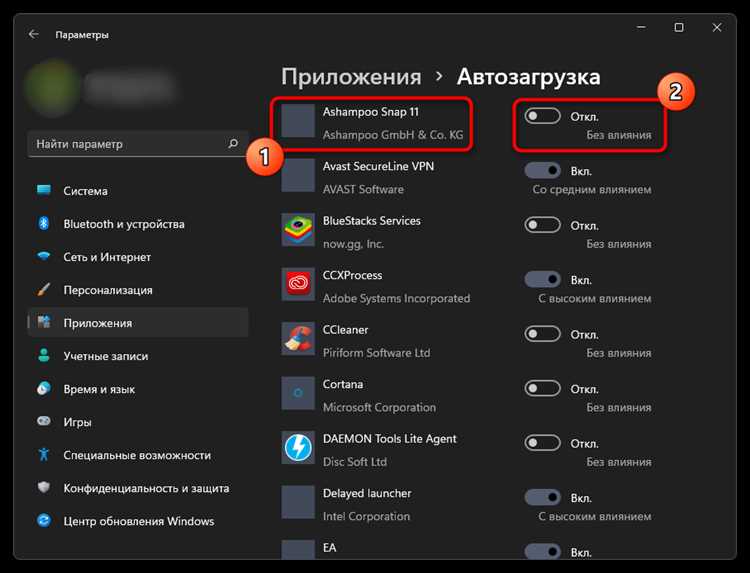This screenshot has width=750, height=573.
Task: Click the Ashampoo Snap 11 entry name
Action: pos(371,112)
